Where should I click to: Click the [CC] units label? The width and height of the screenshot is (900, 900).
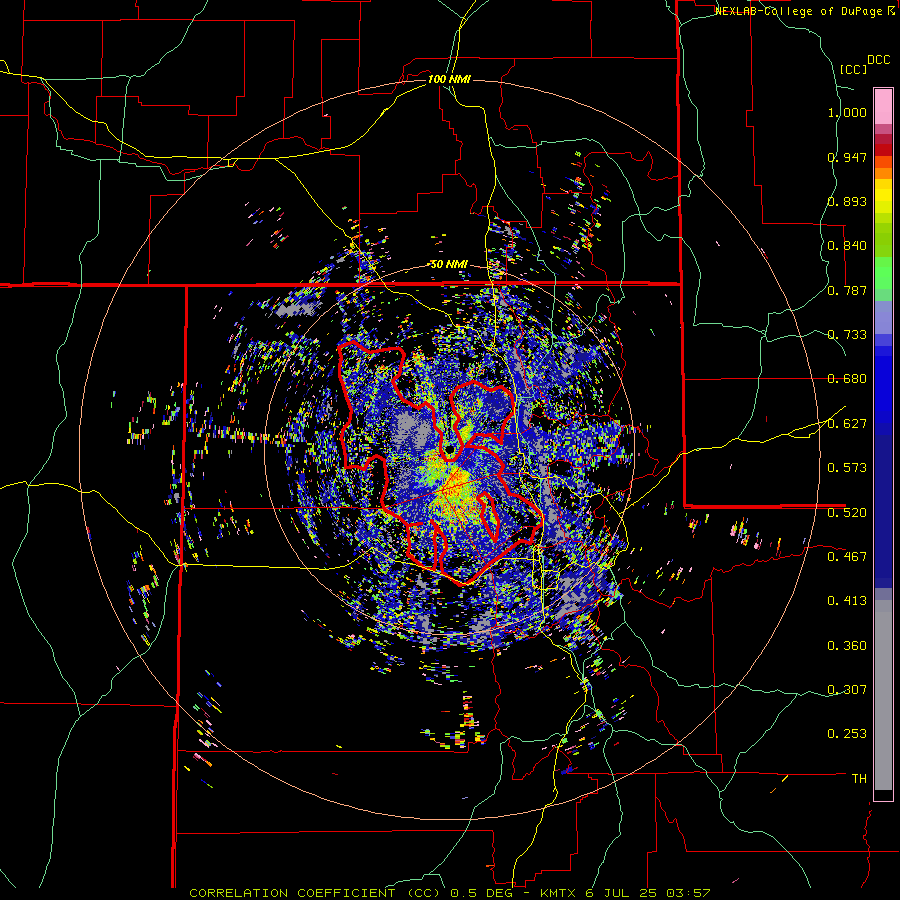pyautogui.click(x=853, y=69)
